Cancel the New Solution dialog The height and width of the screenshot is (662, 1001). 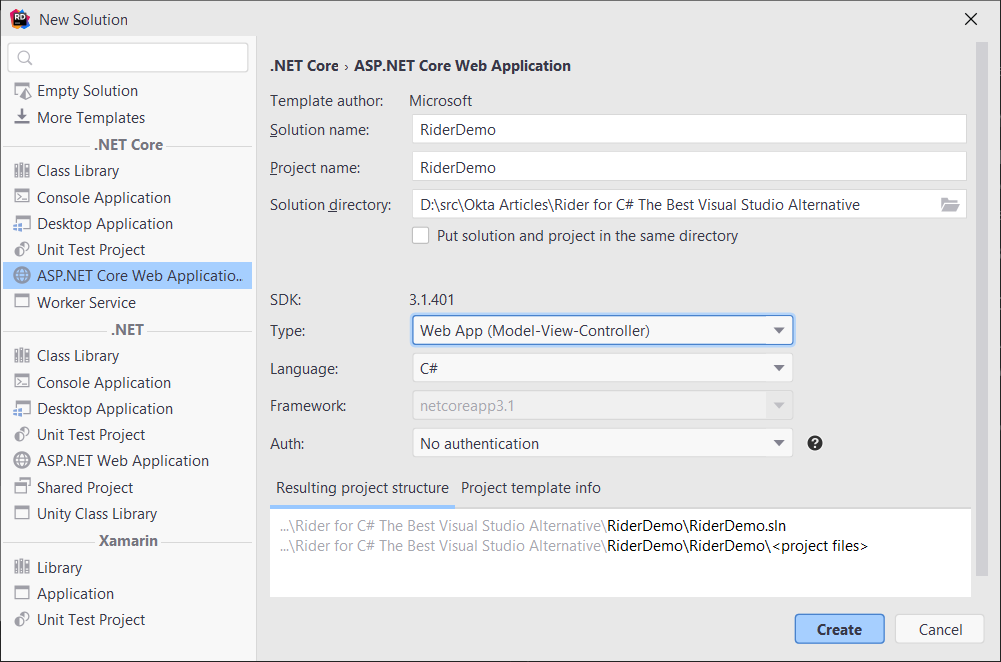[939, 629]
